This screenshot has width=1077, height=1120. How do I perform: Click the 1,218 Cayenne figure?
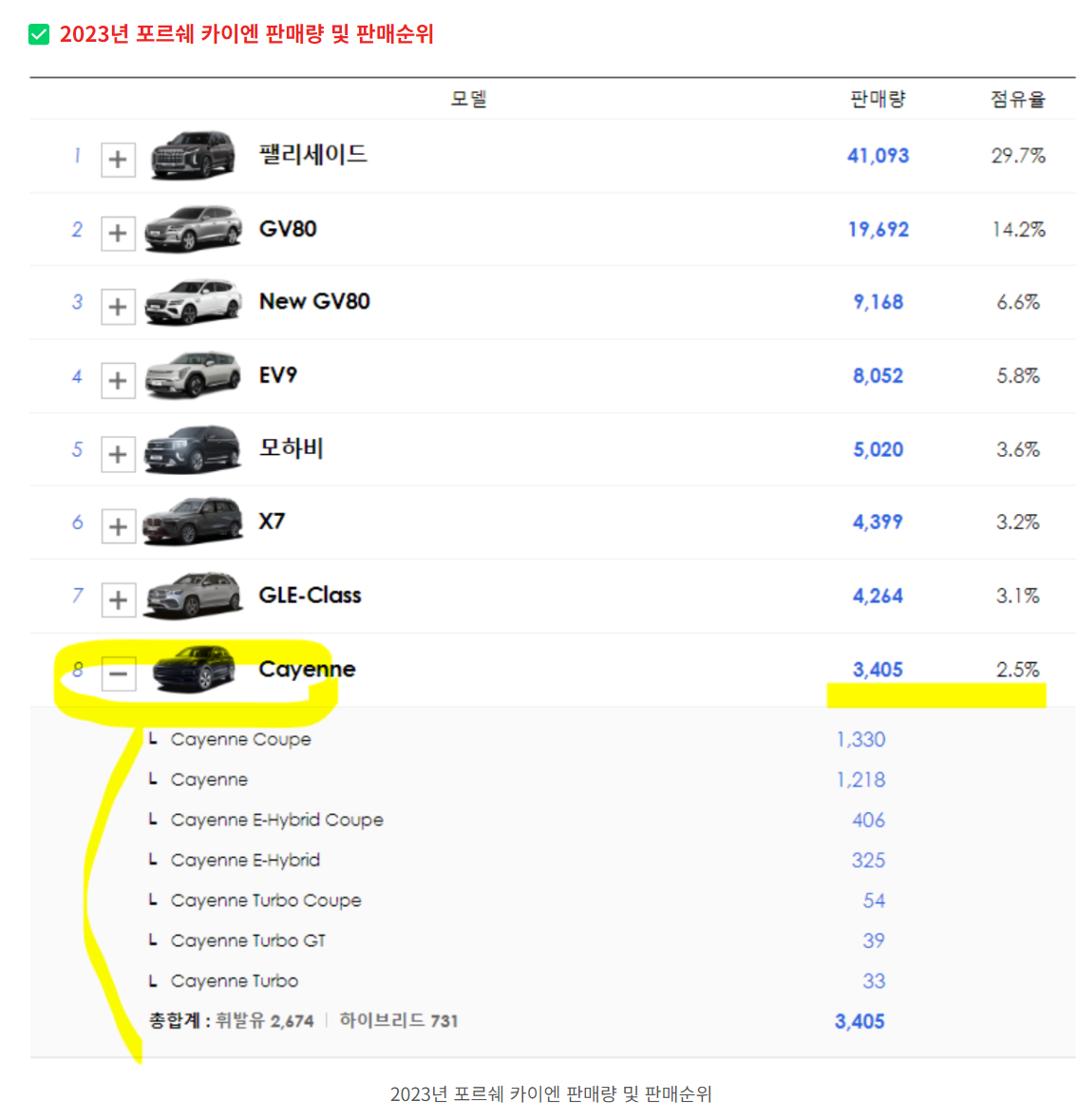(x=860, y=779)
